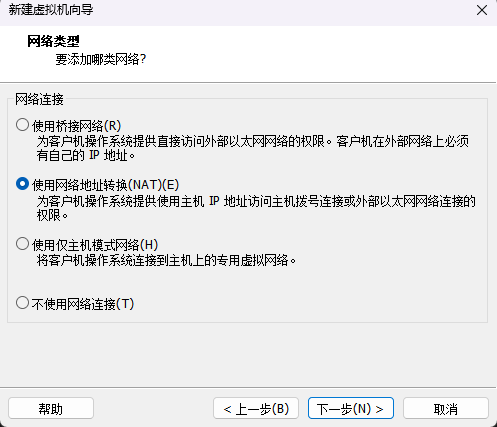The image size is (497, 427).
Task: Click the 网络类型 bold heading
Action: pos(53,41)
